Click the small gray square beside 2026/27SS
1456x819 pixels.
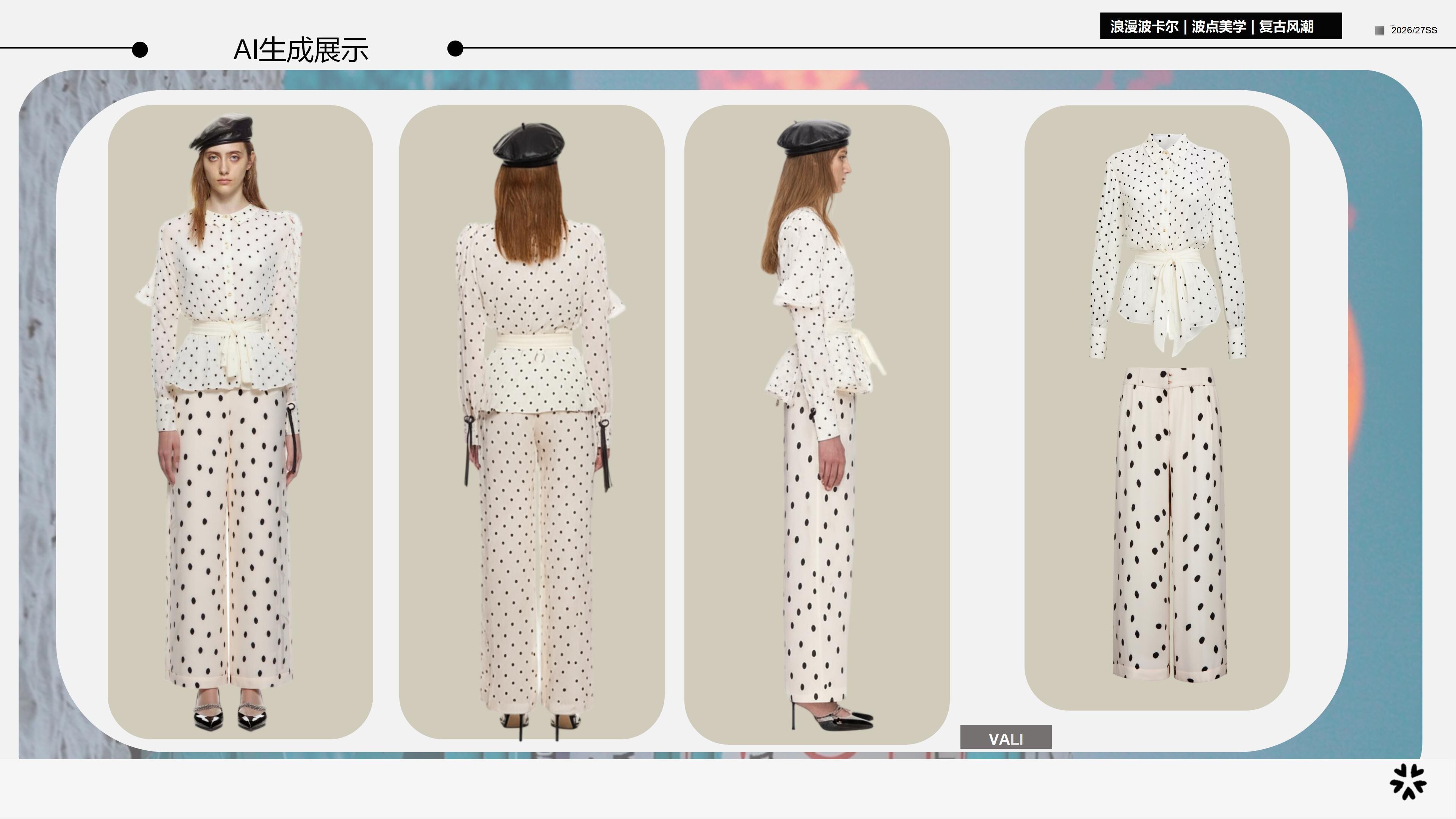click(x=1380, y=30)
